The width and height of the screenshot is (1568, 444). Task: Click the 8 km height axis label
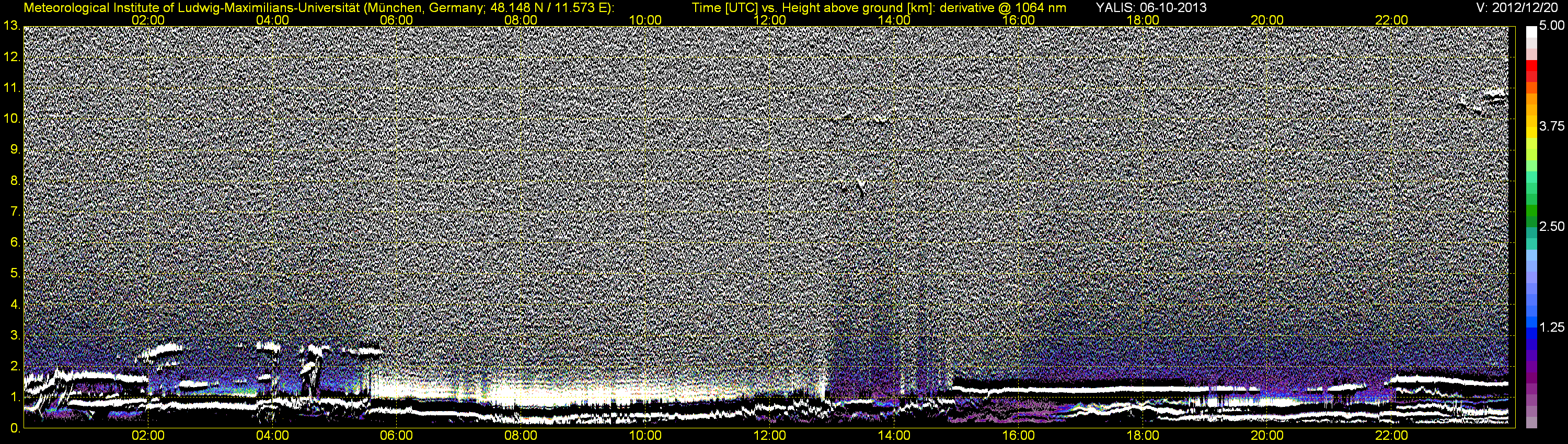[x=15, y=181]
